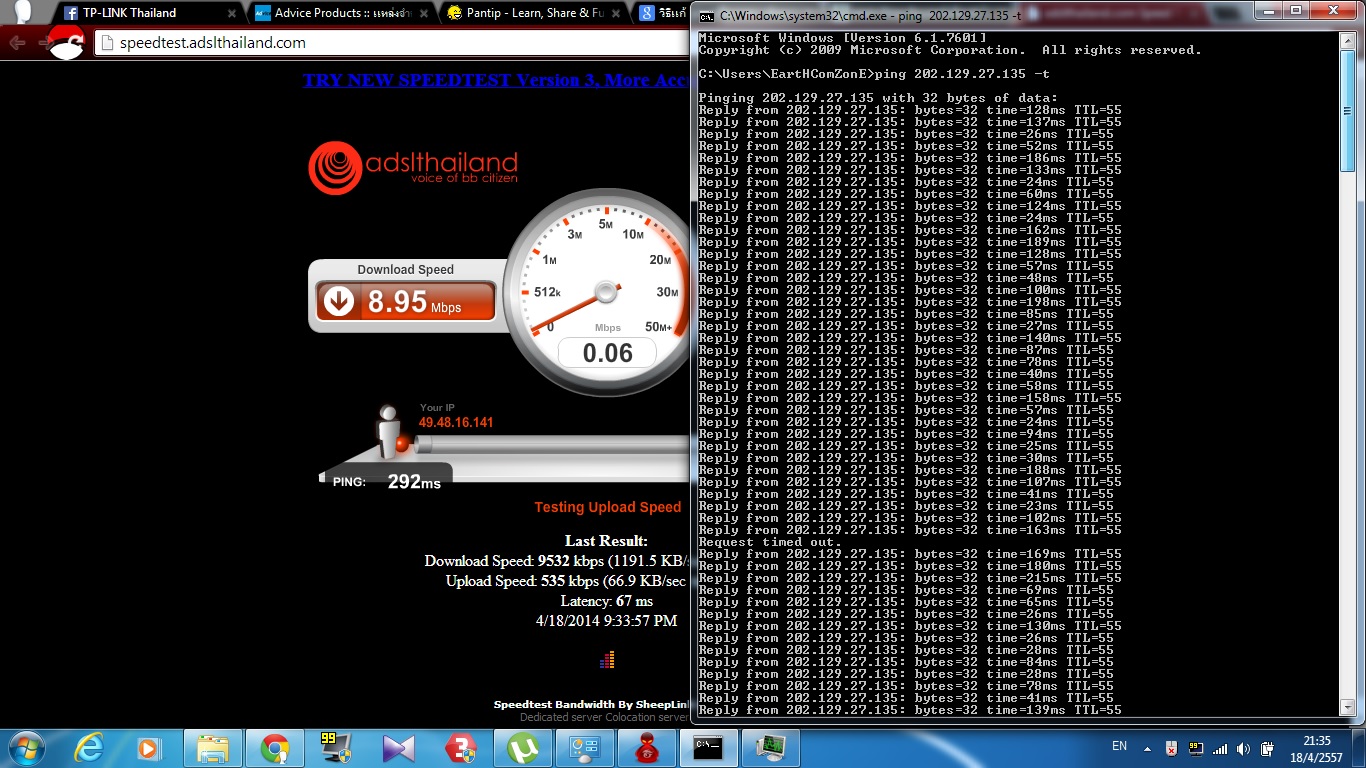Open the red question-mark shield taskbar icon
The width and height of the screenshot is (1366, 768).
[460, 747]
